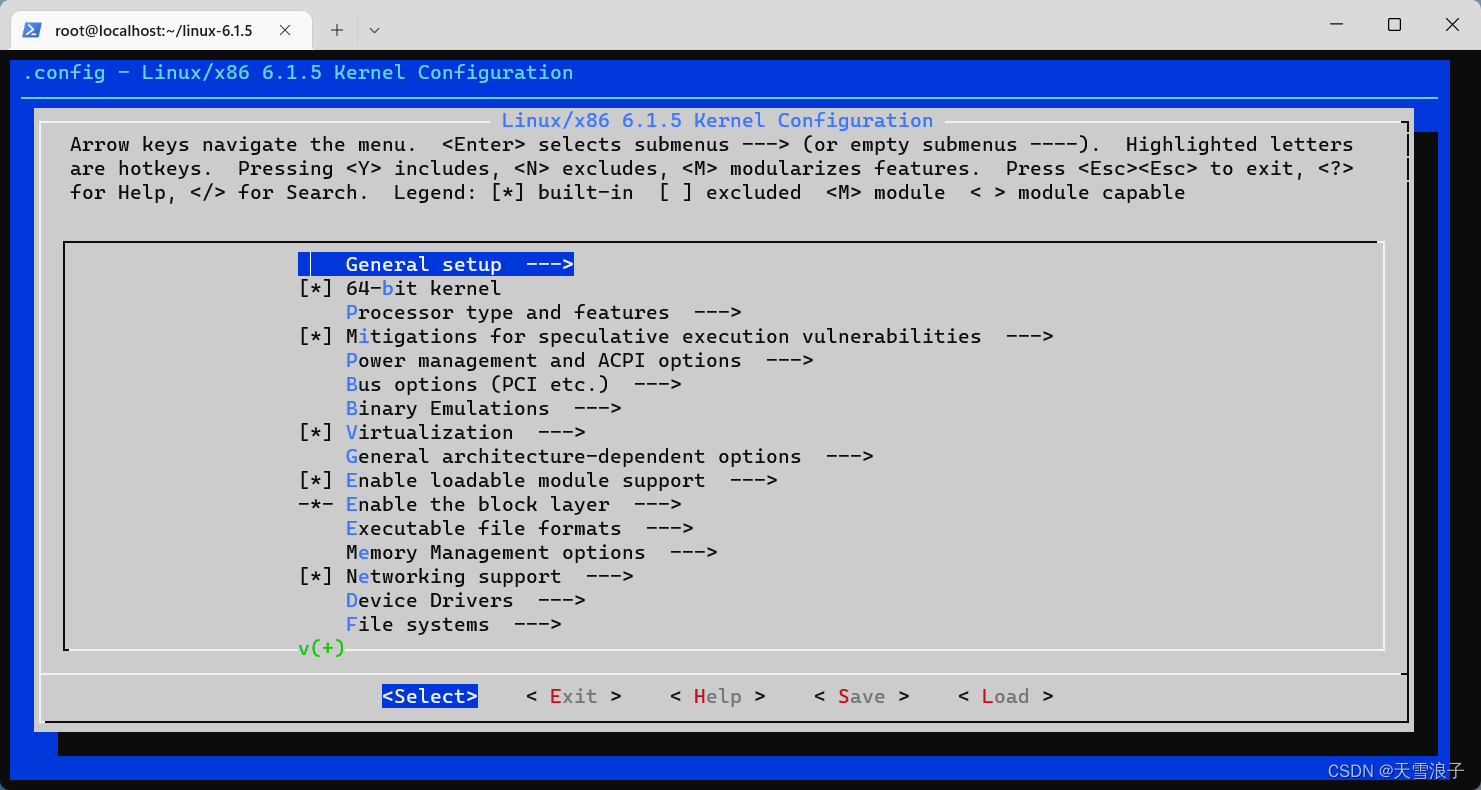Click the Networking support ---> arrow

coord(609,576)
